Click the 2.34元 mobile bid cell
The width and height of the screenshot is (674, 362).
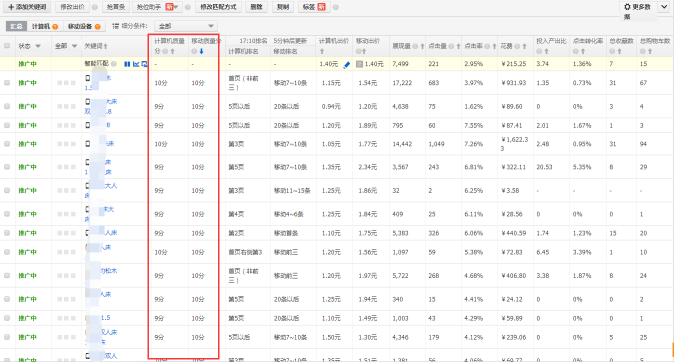(368, 167)
